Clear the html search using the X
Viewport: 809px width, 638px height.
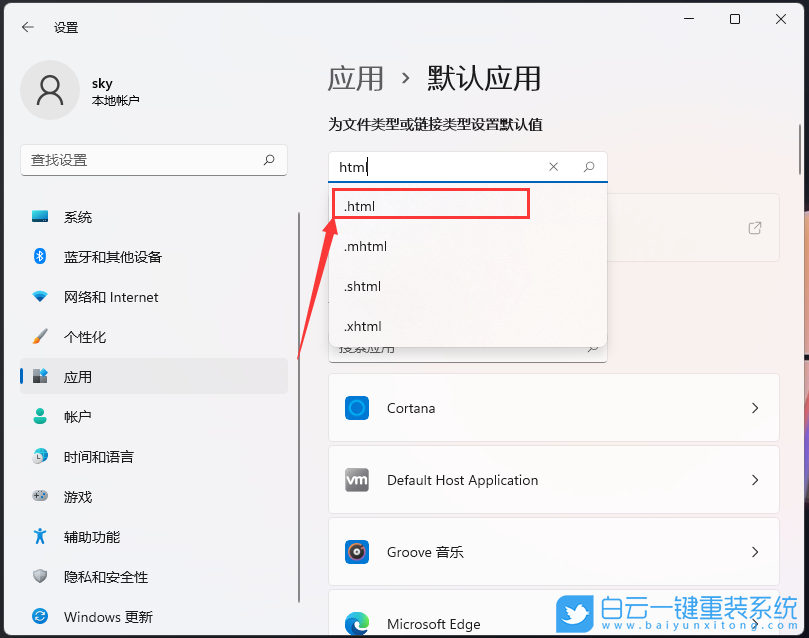(x=553, y=166)
